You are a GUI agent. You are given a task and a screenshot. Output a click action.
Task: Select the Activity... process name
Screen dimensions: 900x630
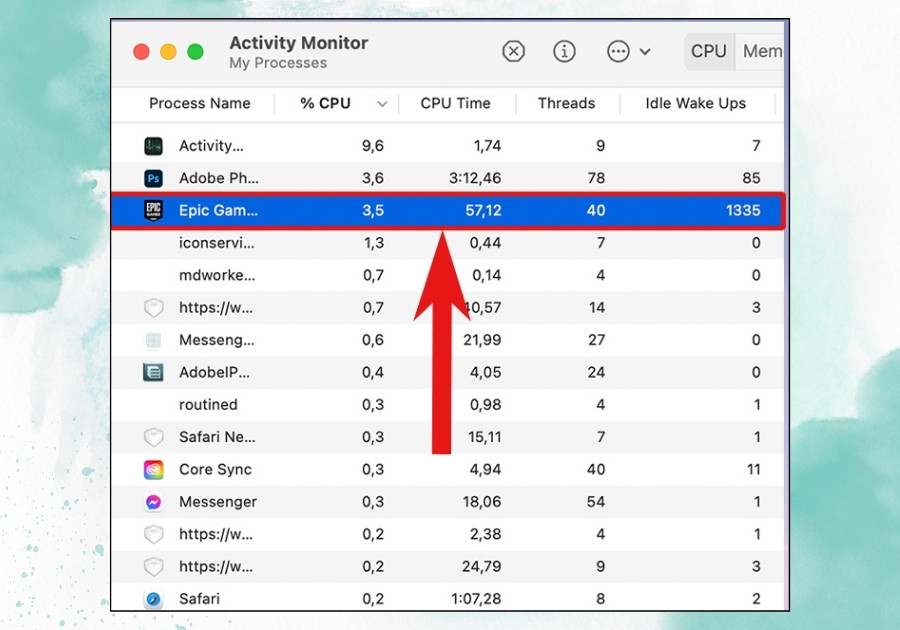(x=211, y=146)
